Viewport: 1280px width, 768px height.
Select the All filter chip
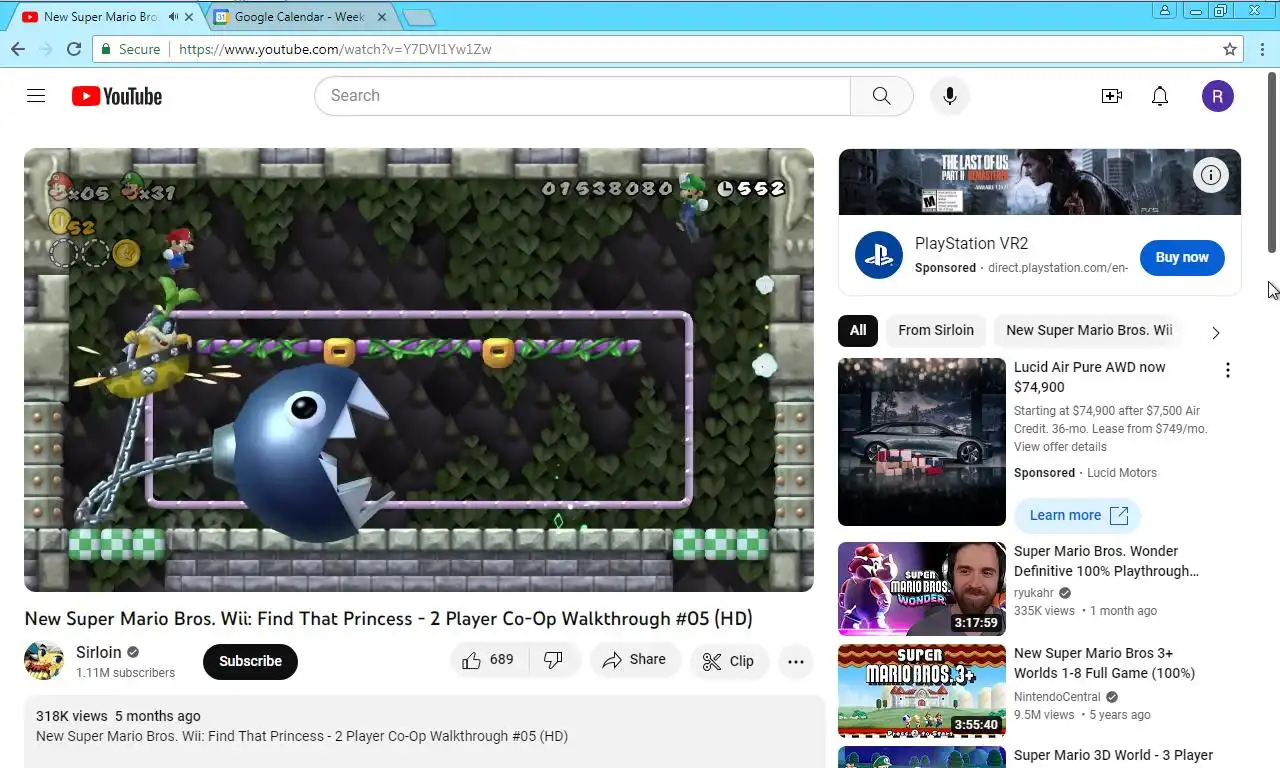858,330
